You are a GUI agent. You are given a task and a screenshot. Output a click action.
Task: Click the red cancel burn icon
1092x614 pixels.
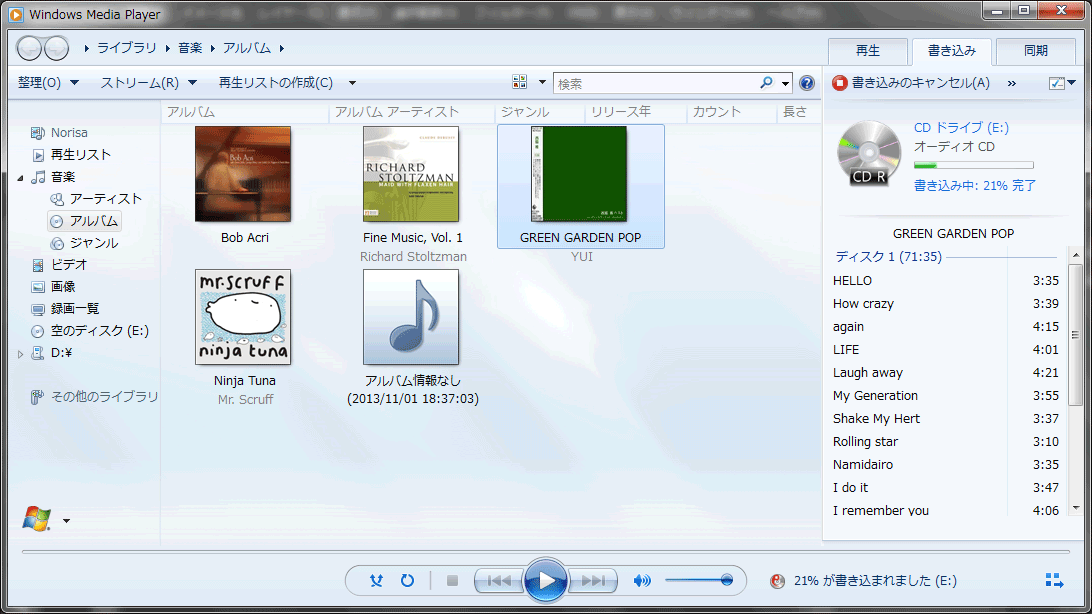(x=839, y=83)
